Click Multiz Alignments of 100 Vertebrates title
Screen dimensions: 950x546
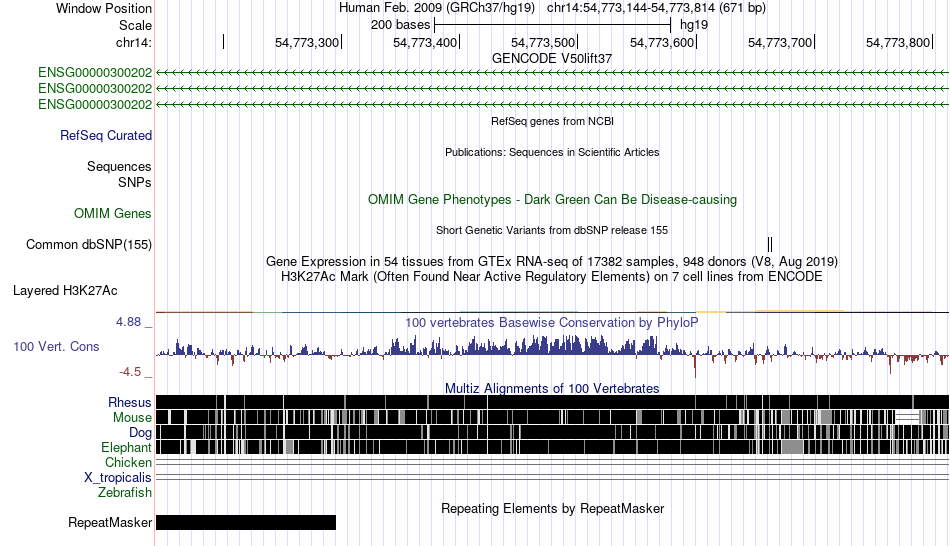[552, 388]
